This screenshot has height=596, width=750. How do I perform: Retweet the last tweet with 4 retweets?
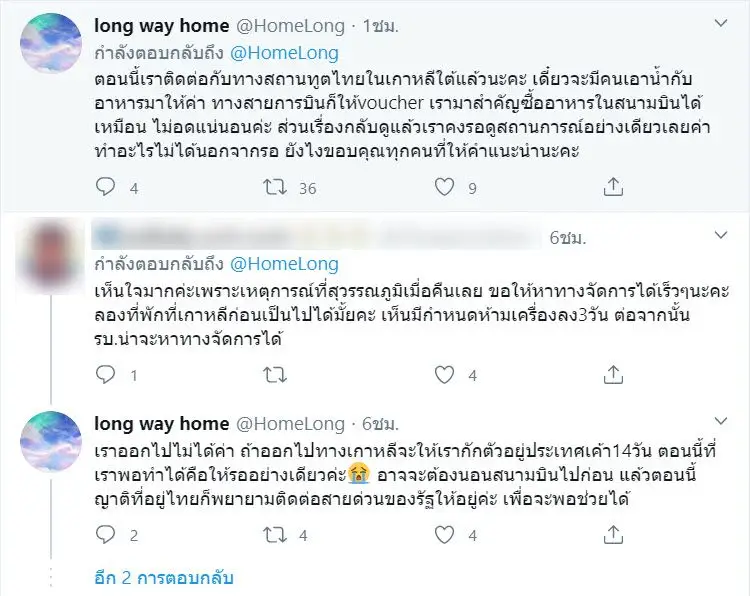pyautogui.click(x=272, y=535)
